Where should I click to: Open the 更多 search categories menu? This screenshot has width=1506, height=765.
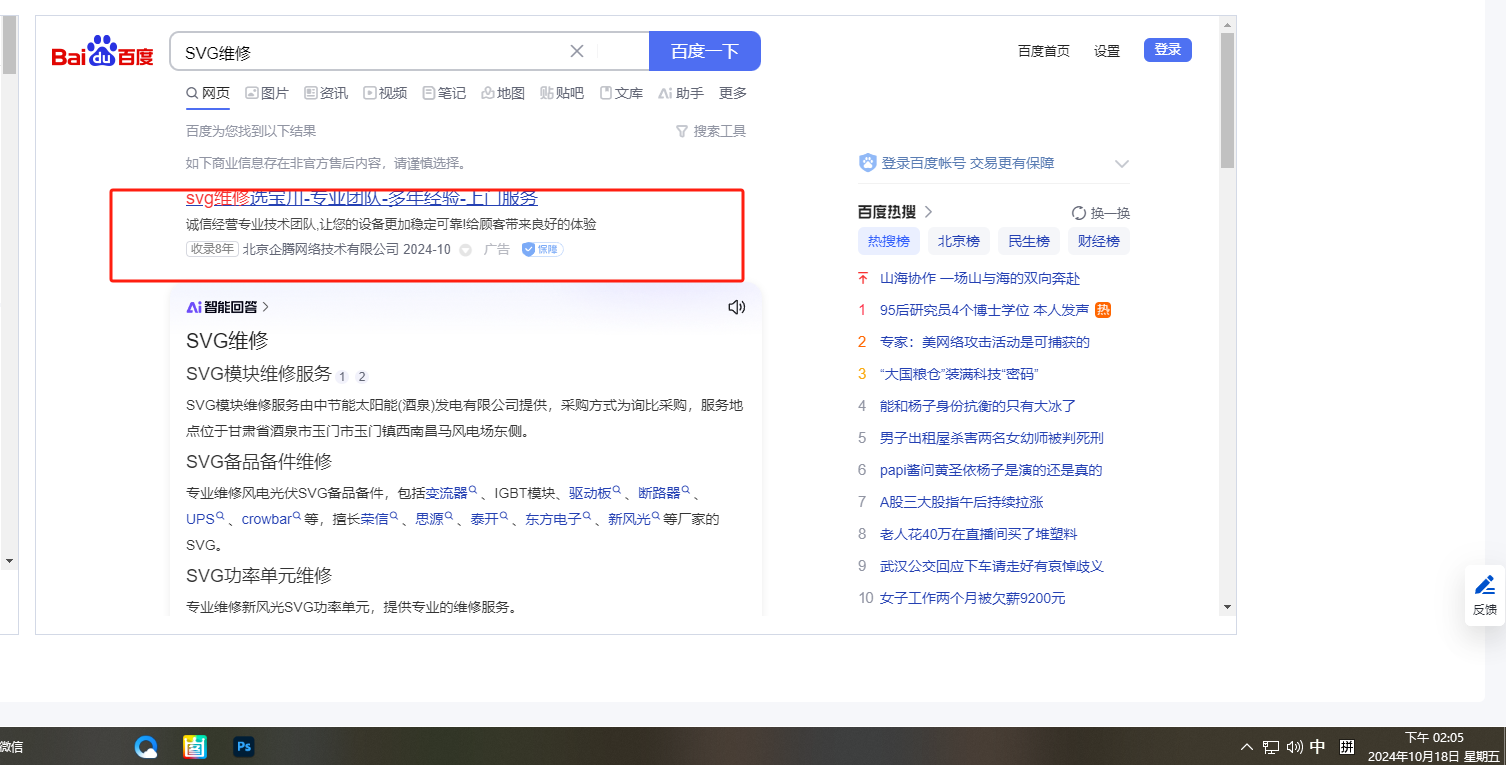pyautogui.click(x=733, y=93)
